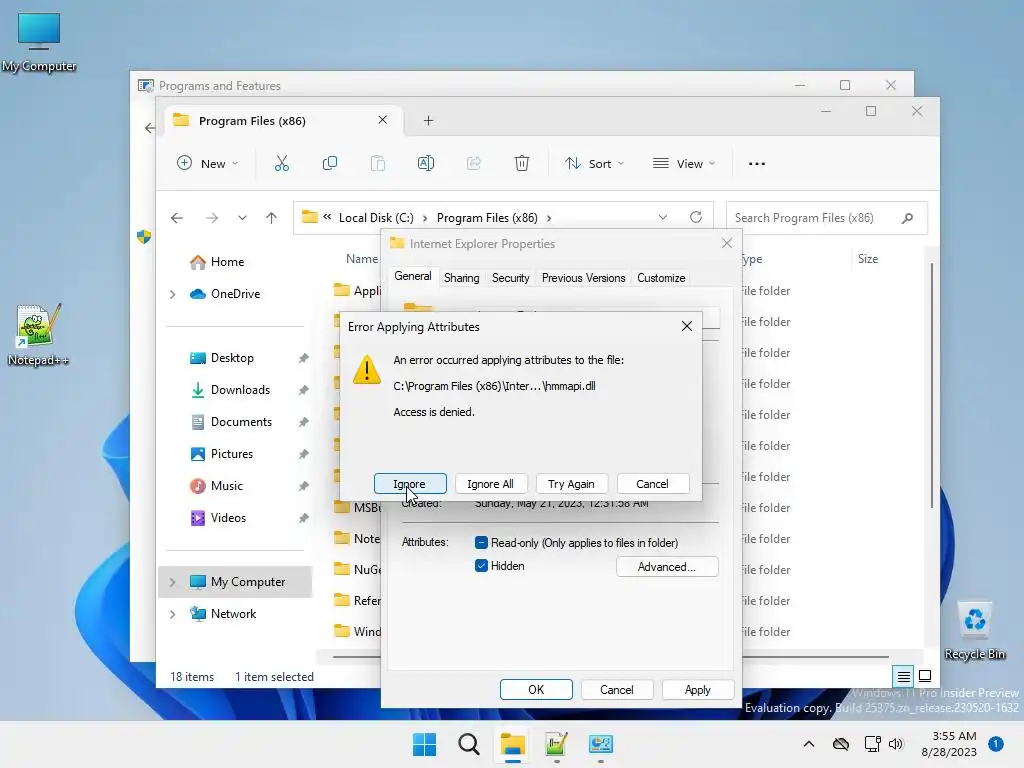Click the Share icon in Explorer toolbar
The image size is (1024, 768).
click(474, 163)
